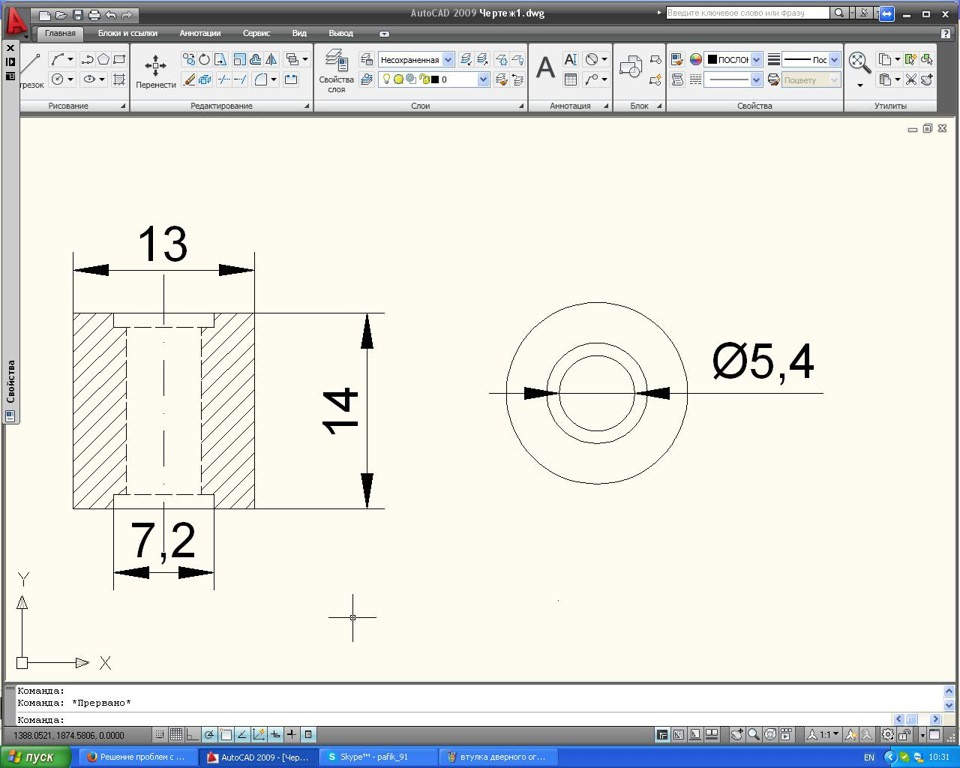Screen dimensions: 960x768
Task: Open the Вид ribbon tab
Action: pyautogui.click(x=299, y=33)
